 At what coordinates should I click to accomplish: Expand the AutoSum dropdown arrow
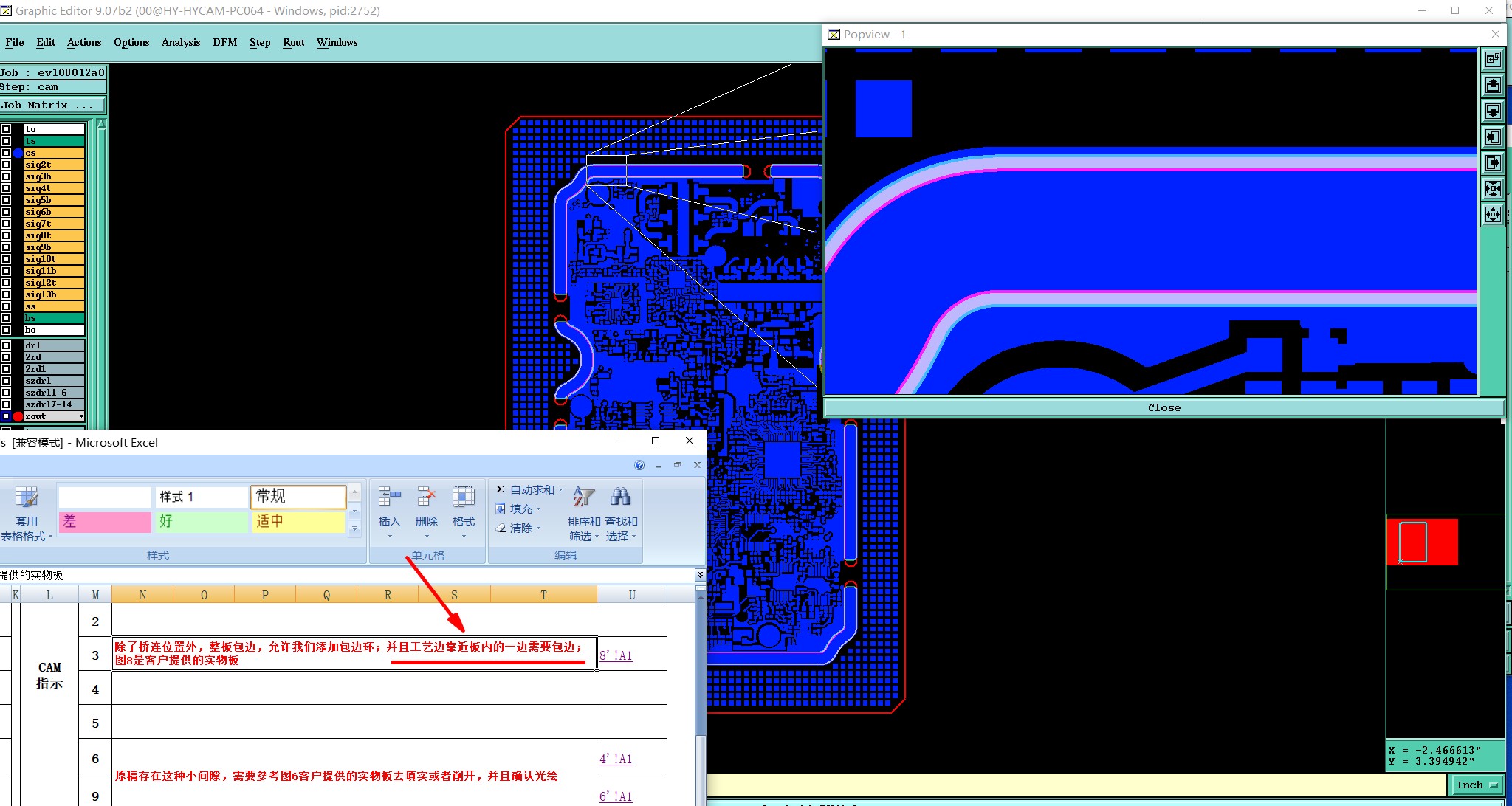coord(560,490)
